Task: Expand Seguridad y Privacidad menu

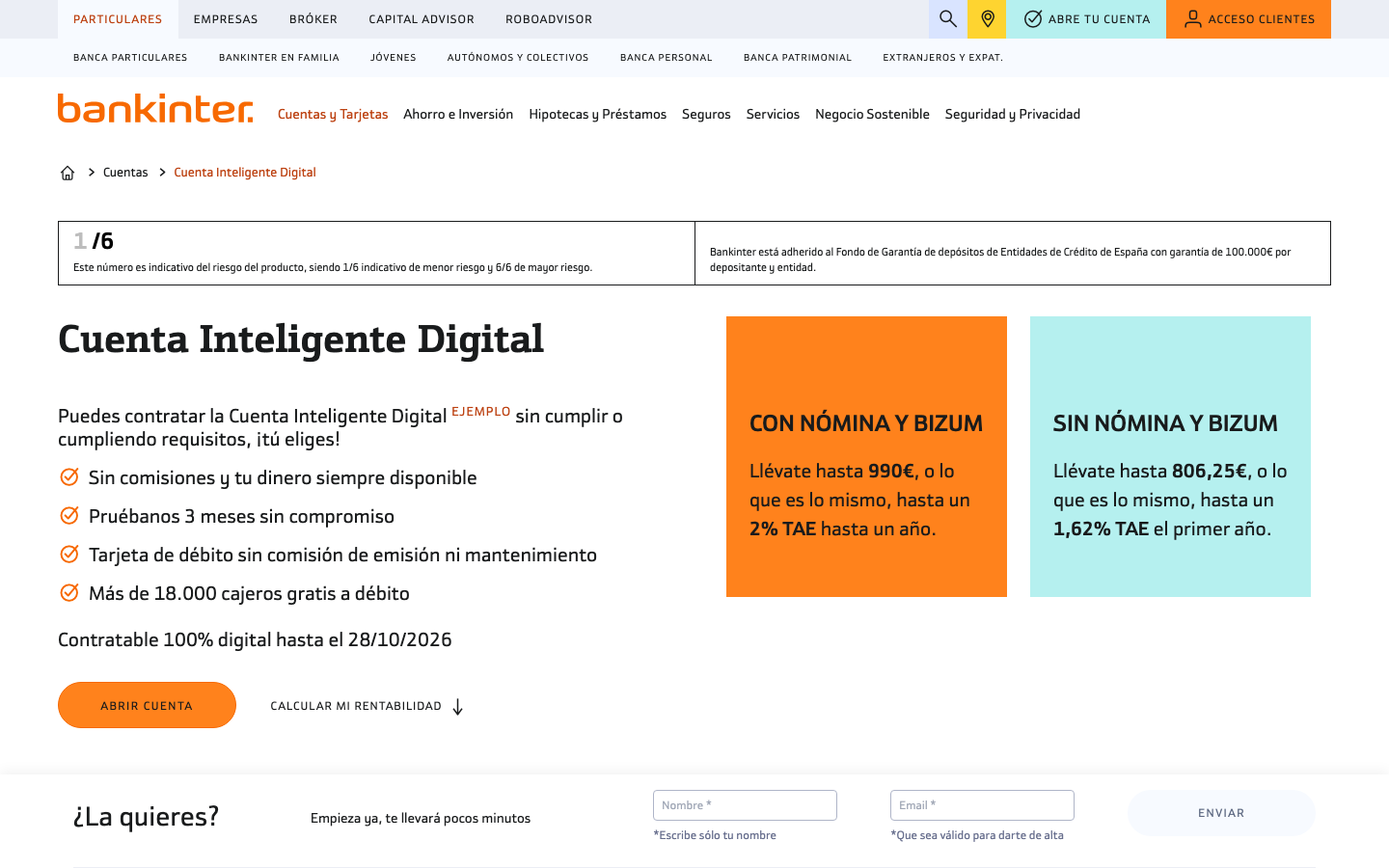Action: click(1013, 114)
